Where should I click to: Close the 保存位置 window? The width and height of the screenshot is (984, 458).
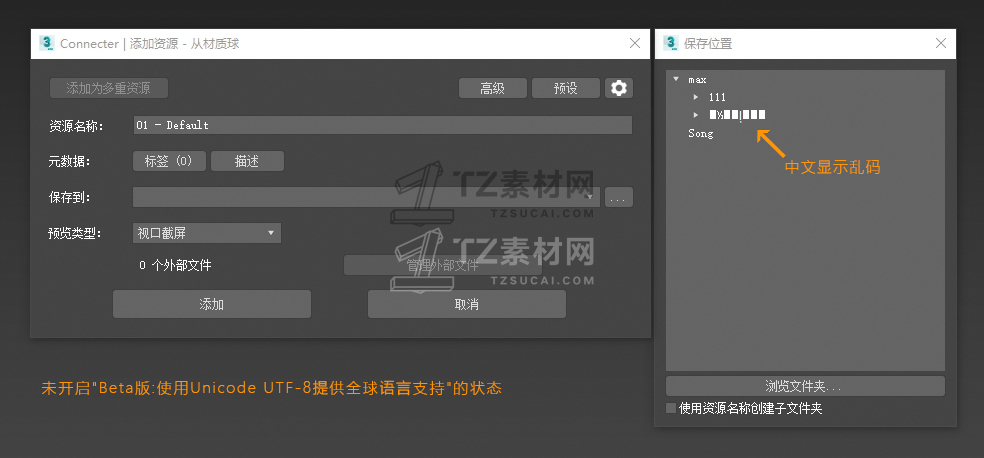(x=941, y=43)
